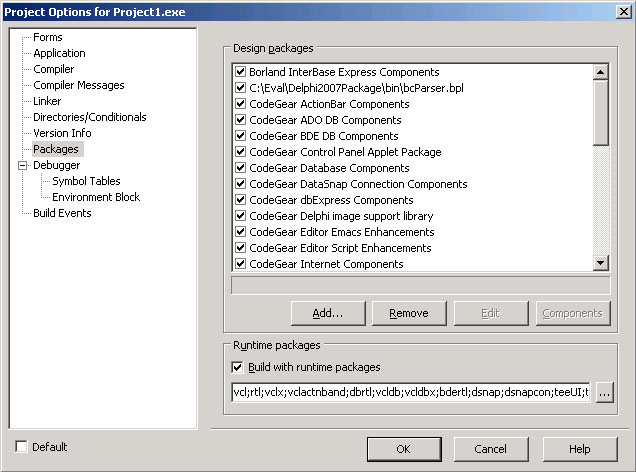Collapse the Debugger tree node
The image size is (636, 472).
click(22, 165)
